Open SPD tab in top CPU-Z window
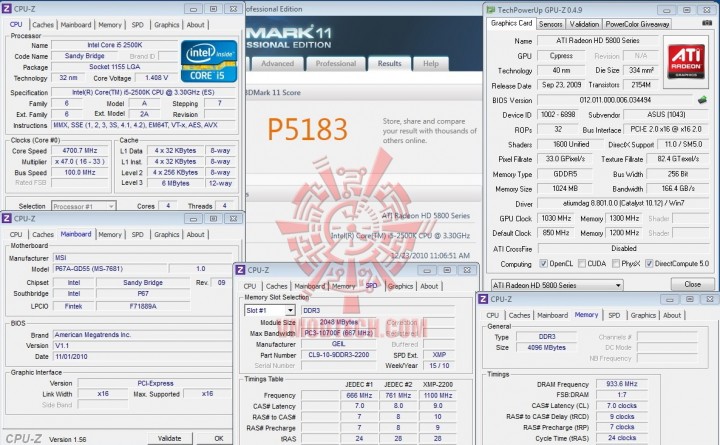The image size is (720, 445). pos(138,25)
